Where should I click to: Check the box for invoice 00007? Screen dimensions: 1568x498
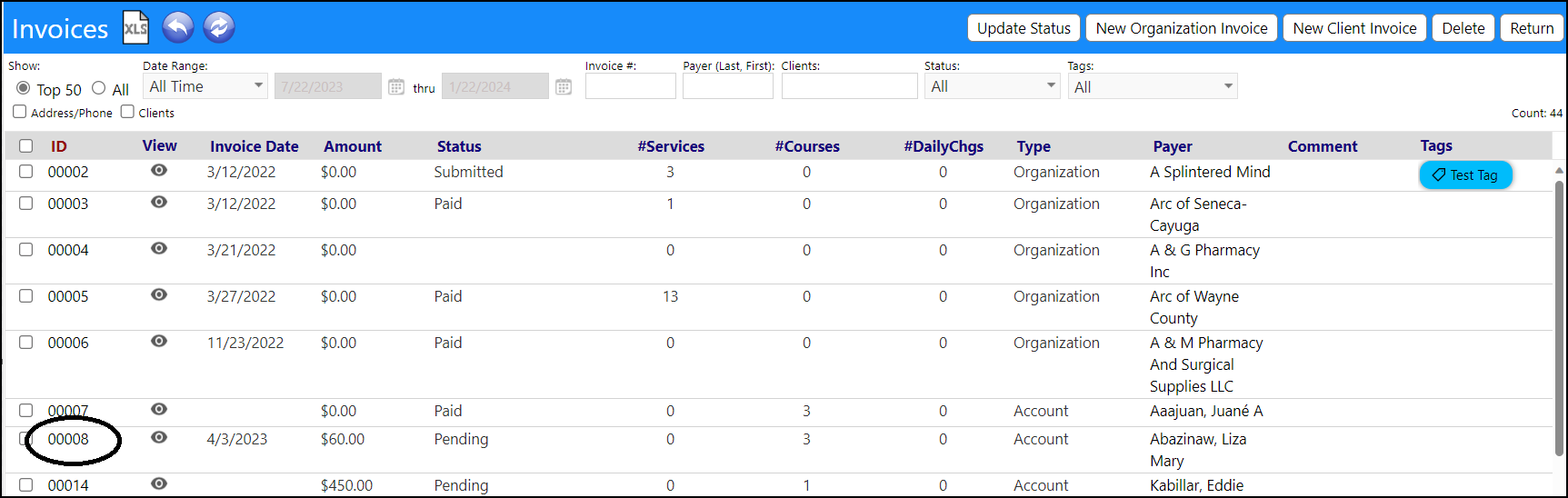[26, 411]
